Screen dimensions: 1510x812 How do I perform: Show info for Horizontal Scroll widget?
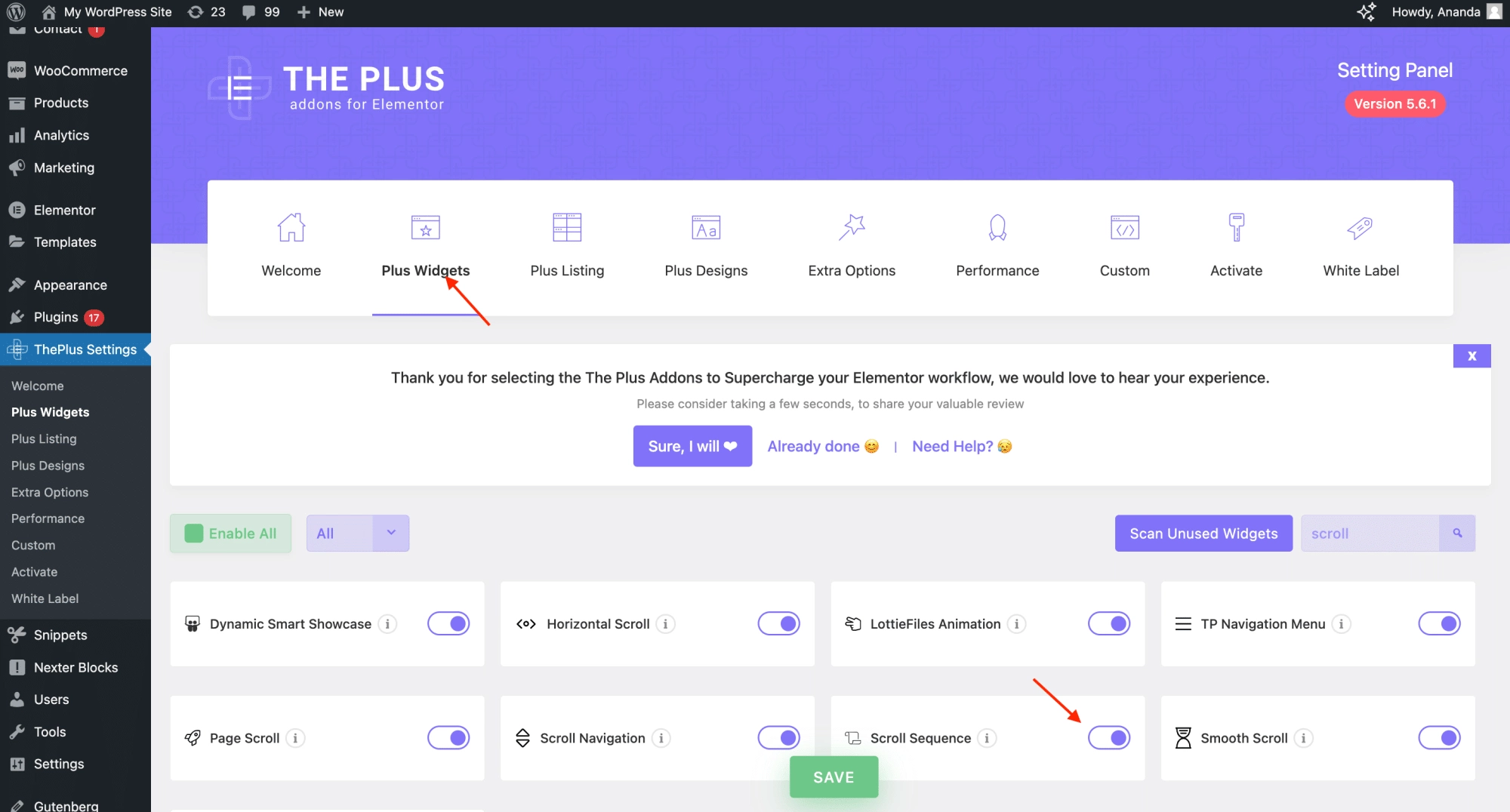tap(665, 624)
